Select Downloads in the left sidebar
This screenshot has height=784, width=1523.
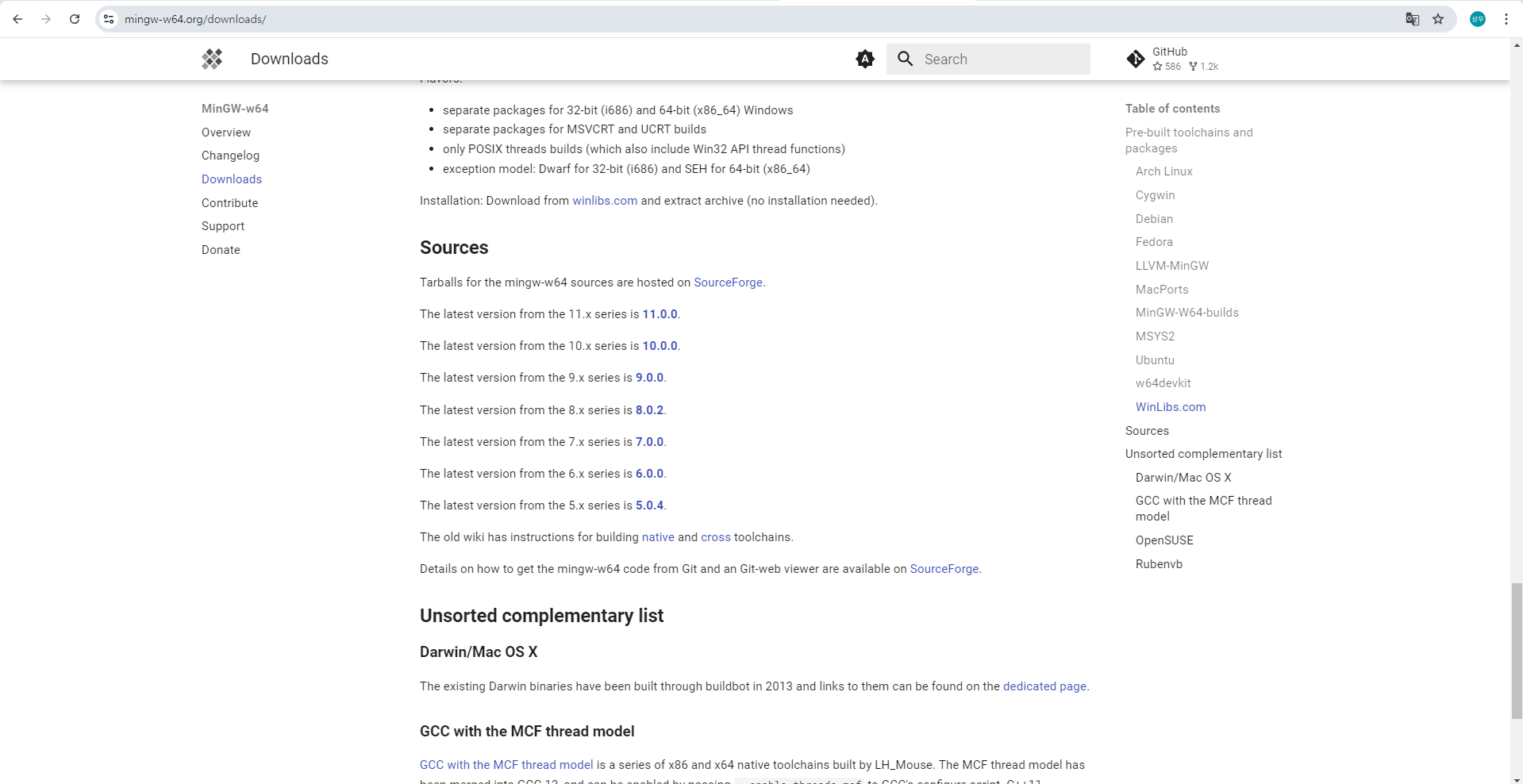232,179
